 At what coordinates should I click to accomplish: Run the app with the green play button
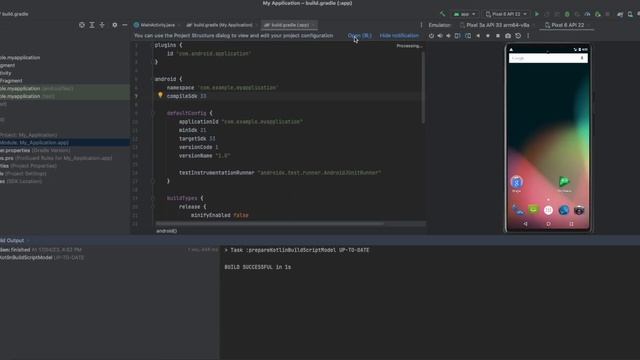pos(537,14)
